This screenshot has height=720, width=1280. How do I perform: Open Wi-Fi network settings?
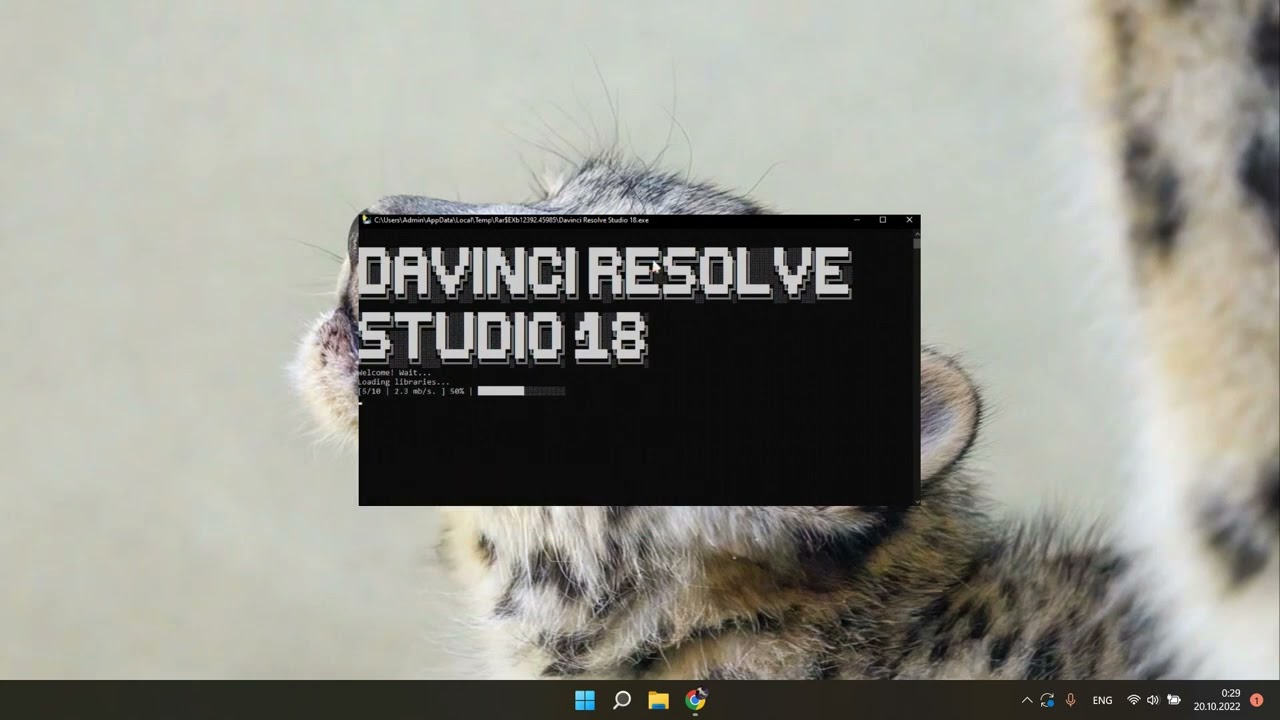1134,700
